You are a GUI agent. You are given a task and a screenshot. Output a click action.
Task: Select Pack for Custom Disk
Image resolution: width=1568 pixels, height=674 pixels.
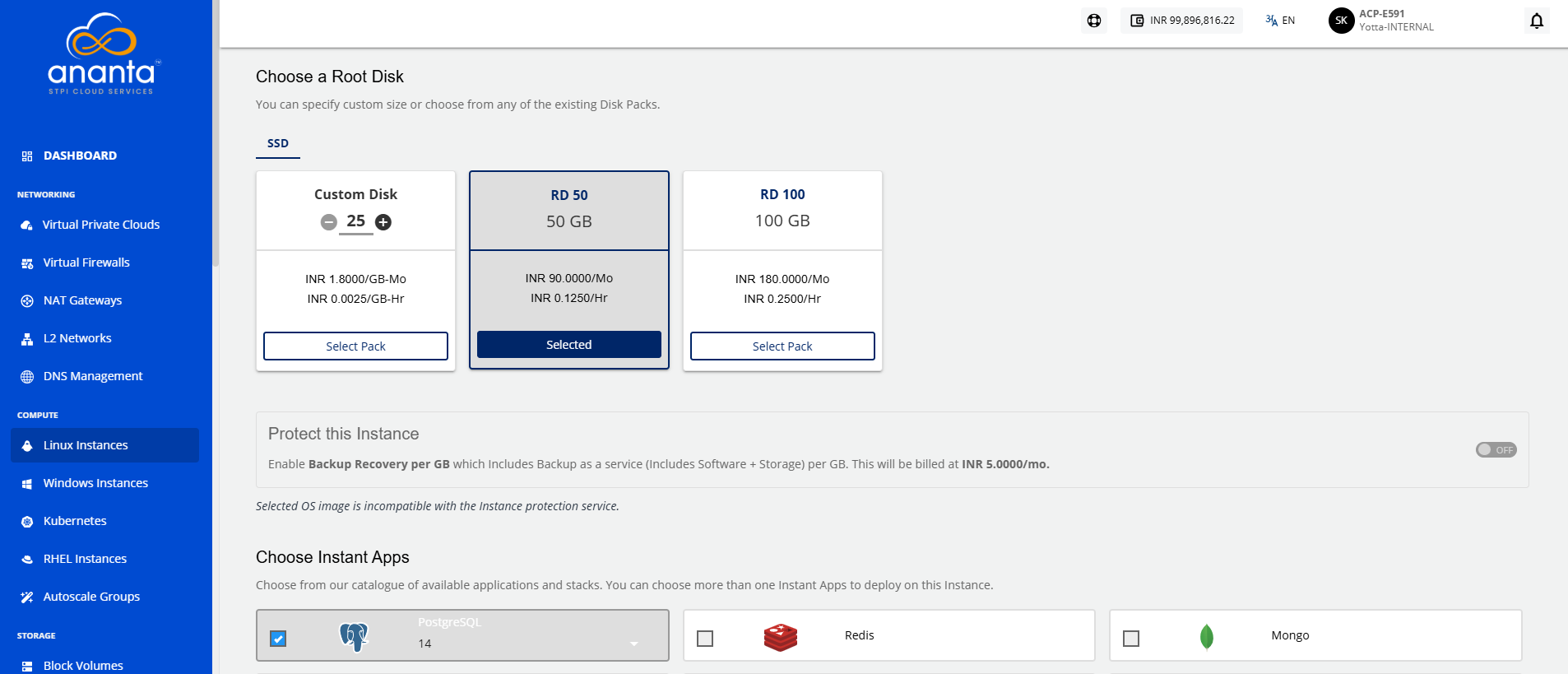coord(355,346)
